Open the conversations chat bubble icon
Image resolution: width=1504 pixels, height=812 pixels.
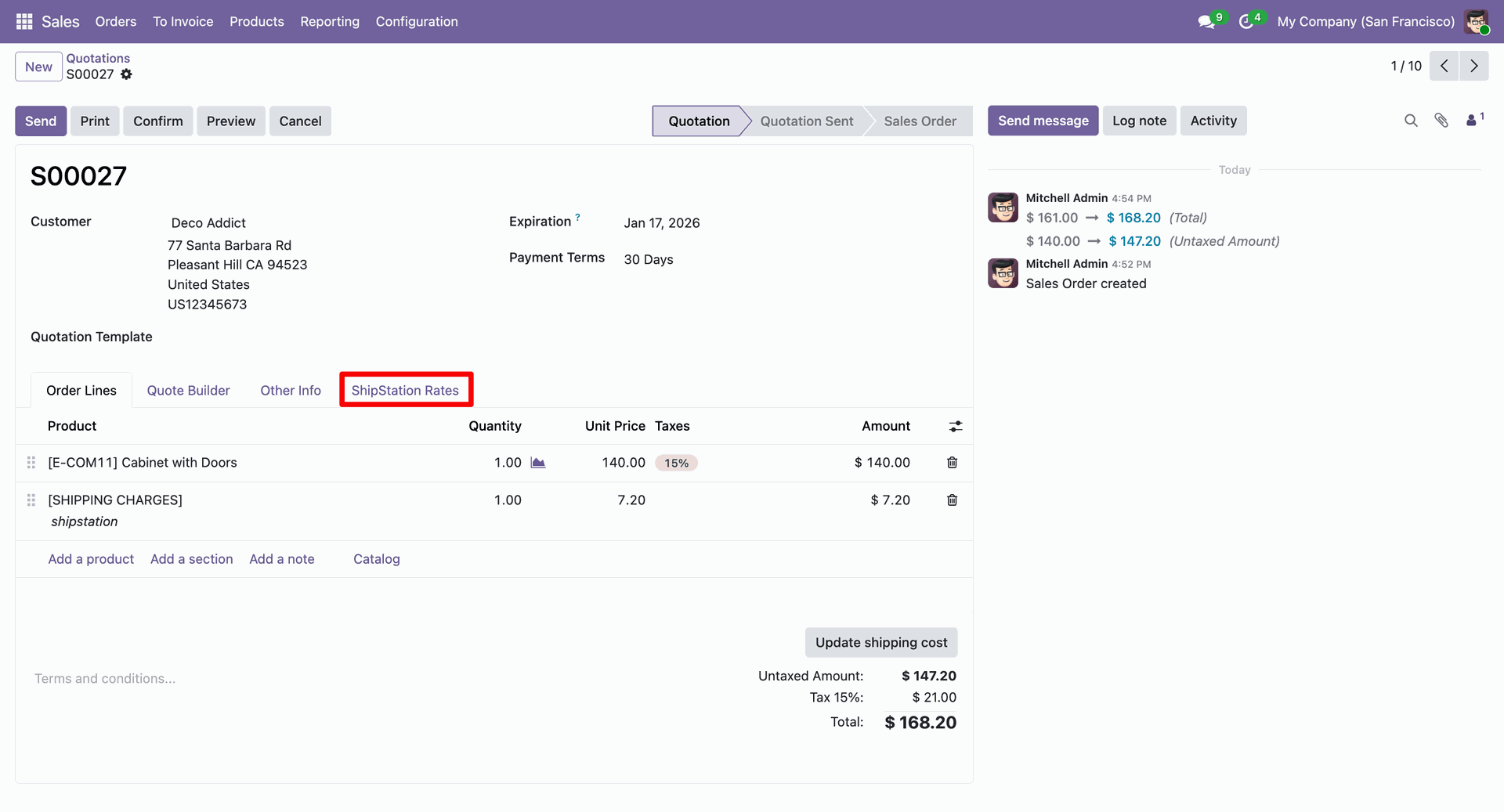click(x=1206, y=22)
